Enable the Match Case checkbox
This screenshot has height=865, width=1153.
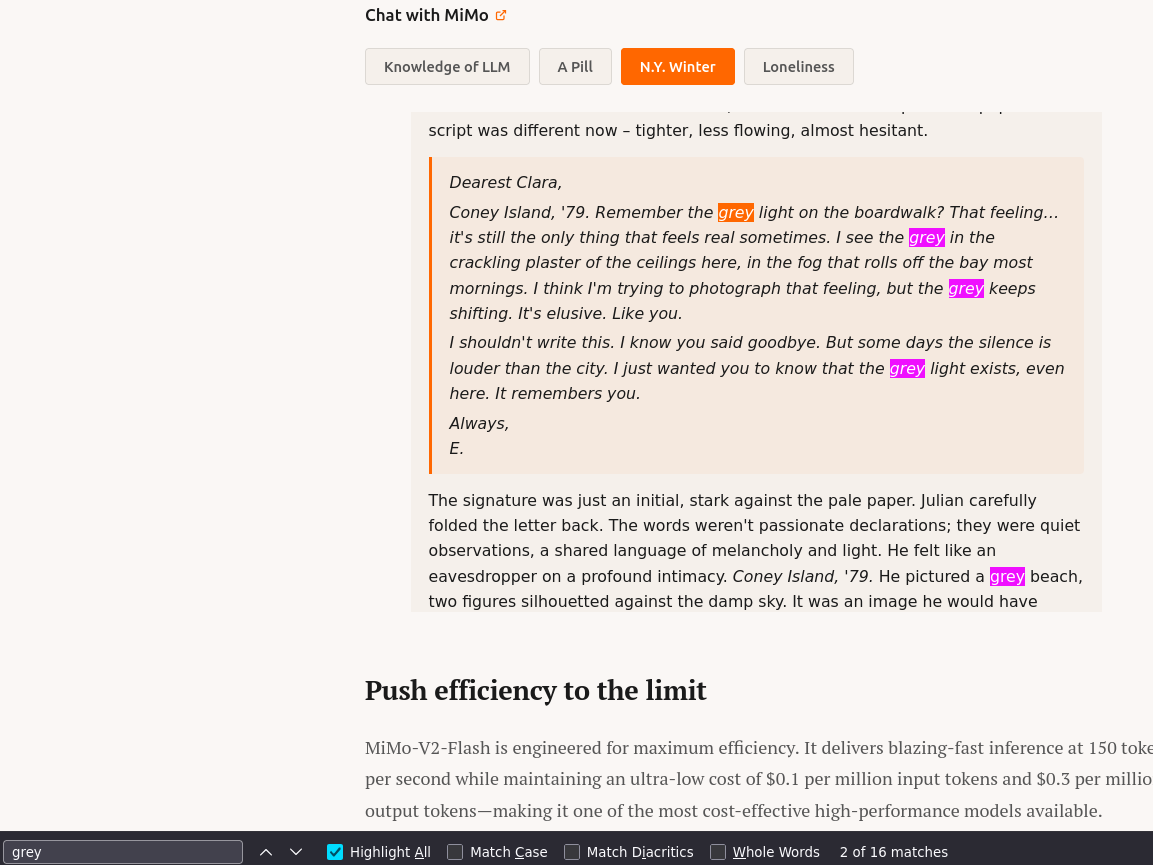click(455, 852)
